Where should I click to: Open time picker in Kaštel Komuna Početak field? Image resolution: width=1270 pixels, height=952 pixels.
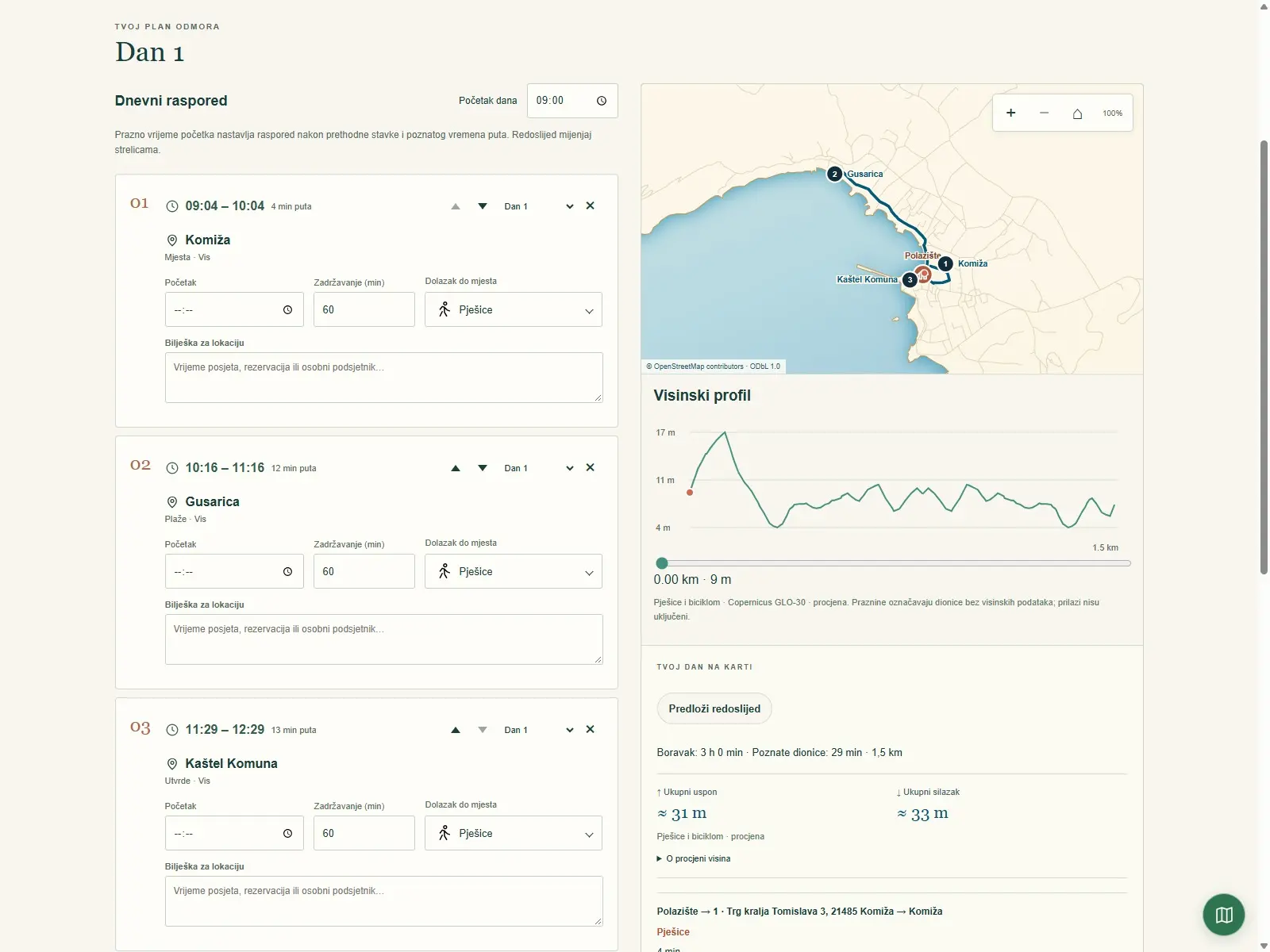pos(287,834)
